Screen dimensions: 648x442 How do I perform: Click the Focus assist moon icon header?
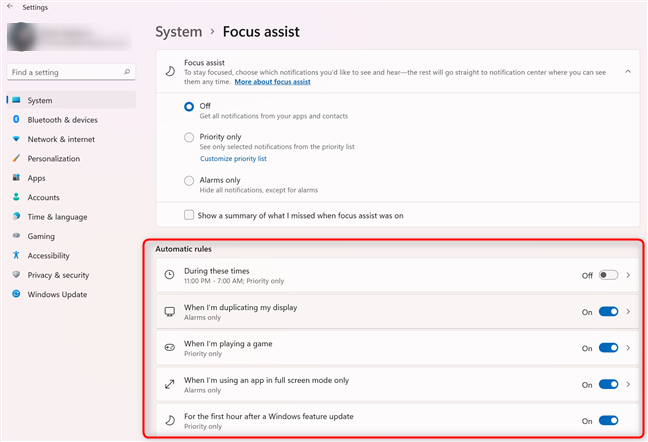(x=170, y=71)
